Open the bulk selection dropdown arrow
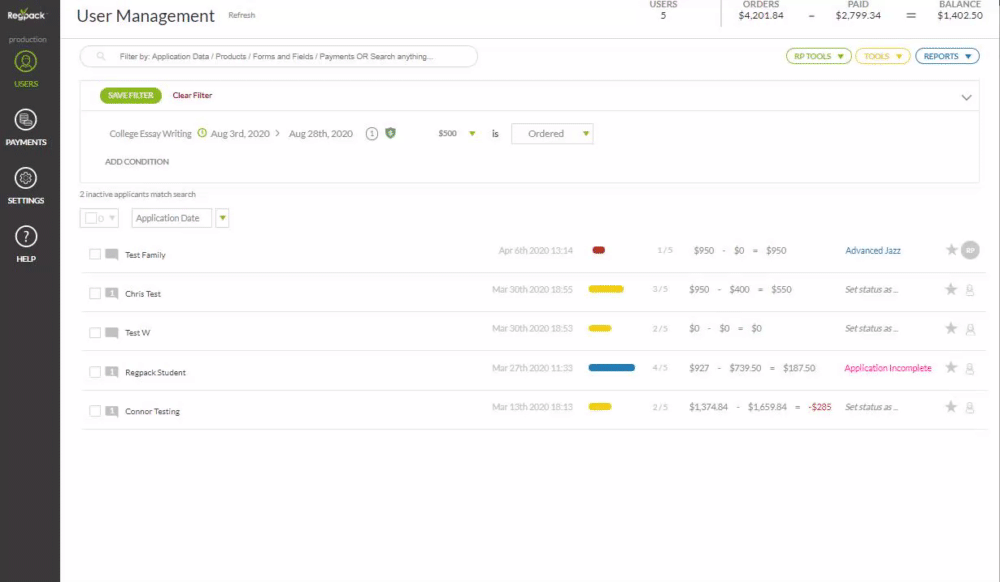This screenshot has height=582, width=1000. click(x=112, y=218)
